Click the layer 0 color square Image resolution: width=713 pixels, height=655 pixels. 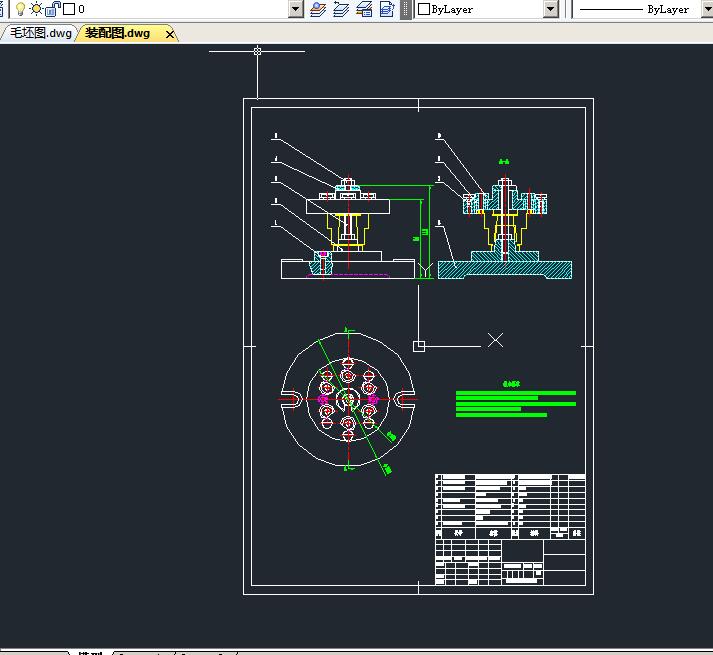click(x=68, y=9)
